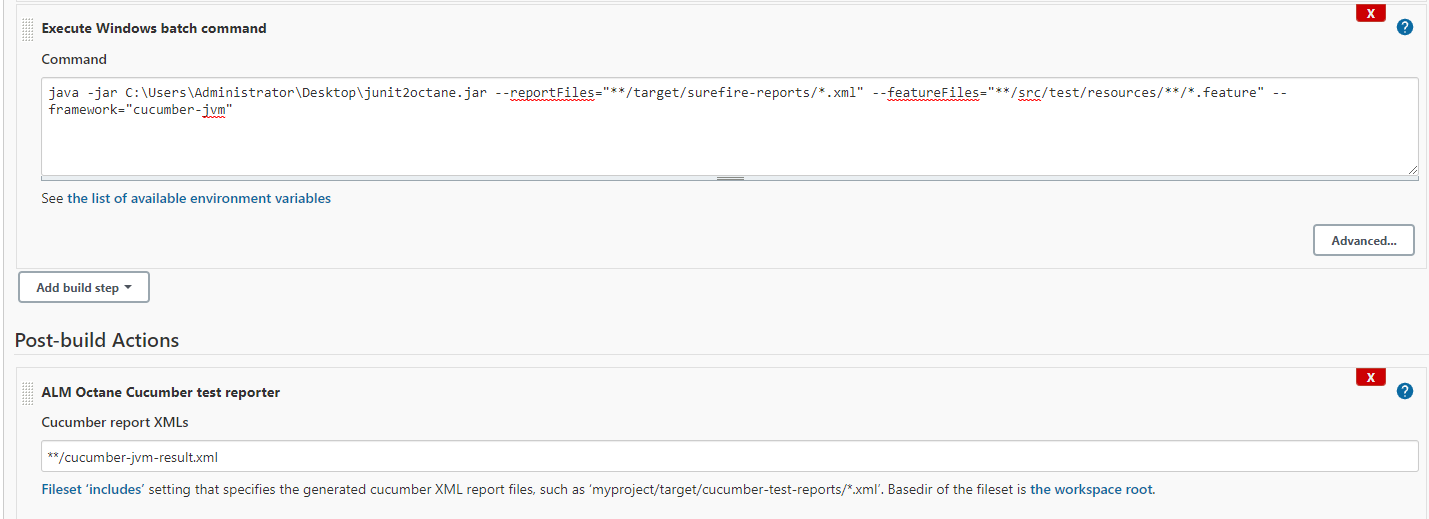Grab the drag handle of Cucumber test reporter
The height and width of the screenshot is (519, 1429).
[x=27, y=393]
